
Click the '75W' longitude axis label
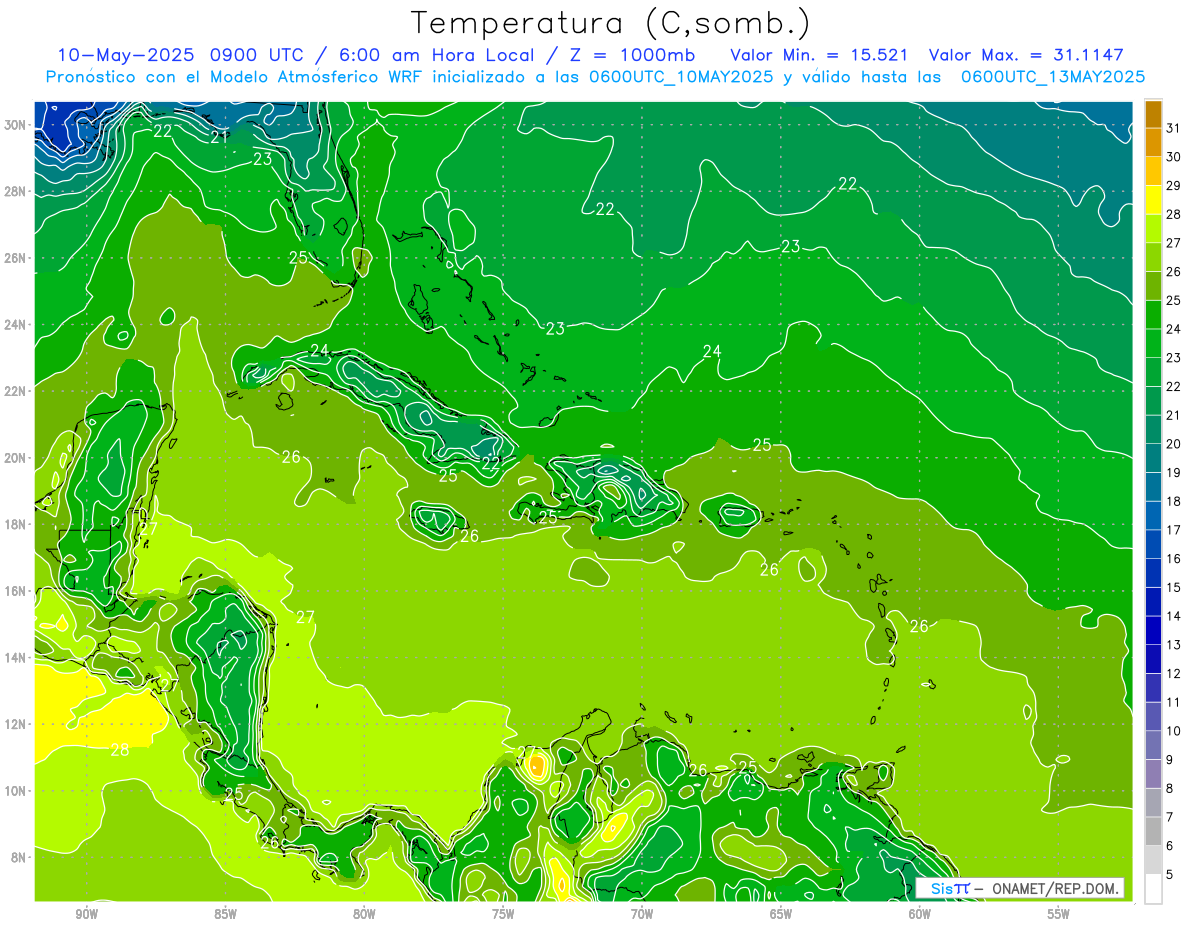(x=503, y=915)
